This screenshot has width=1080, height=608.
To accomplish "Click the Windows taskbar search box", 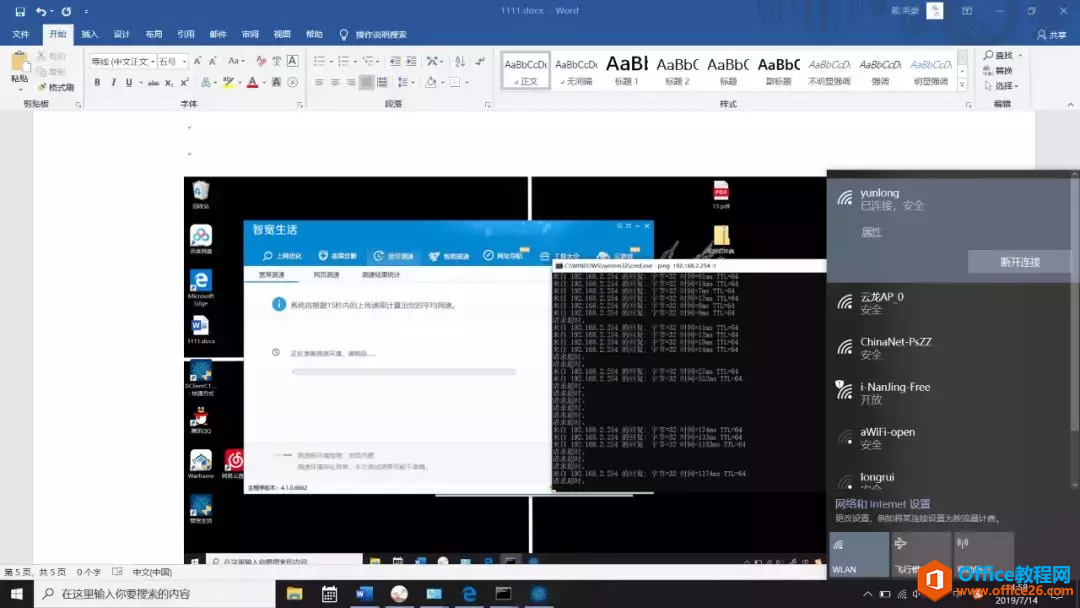I will tap(154, 594).
